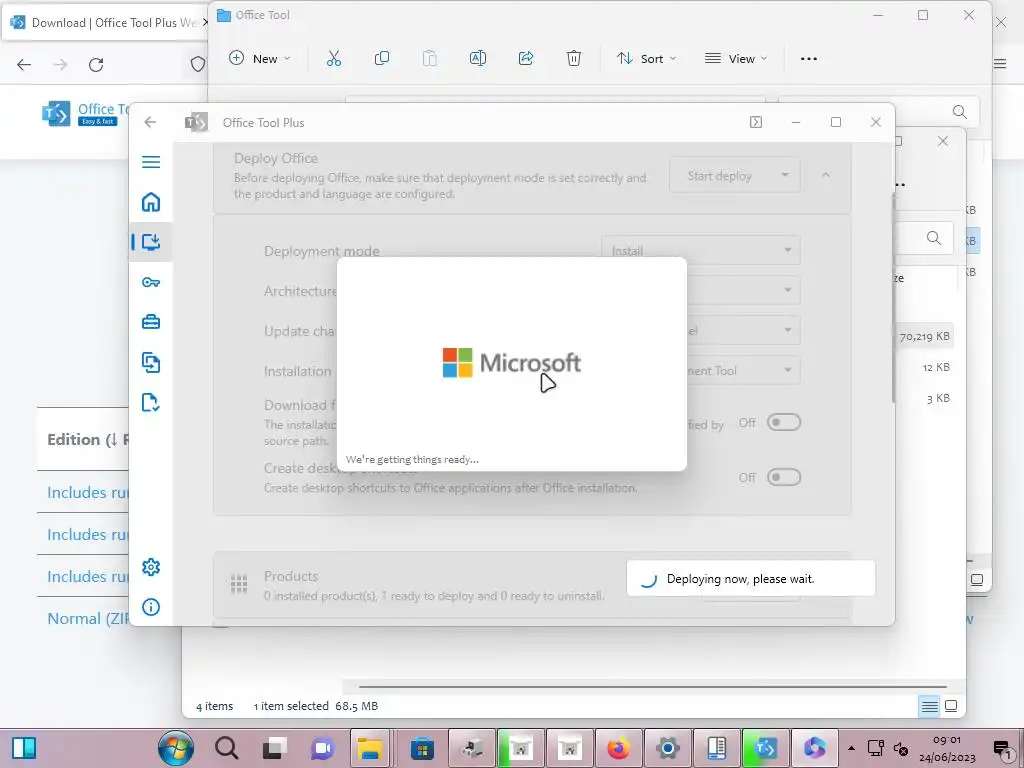Click the muted volume tray icon
The width and height of the screenshot is (1024, 768).
coord(901,748)
